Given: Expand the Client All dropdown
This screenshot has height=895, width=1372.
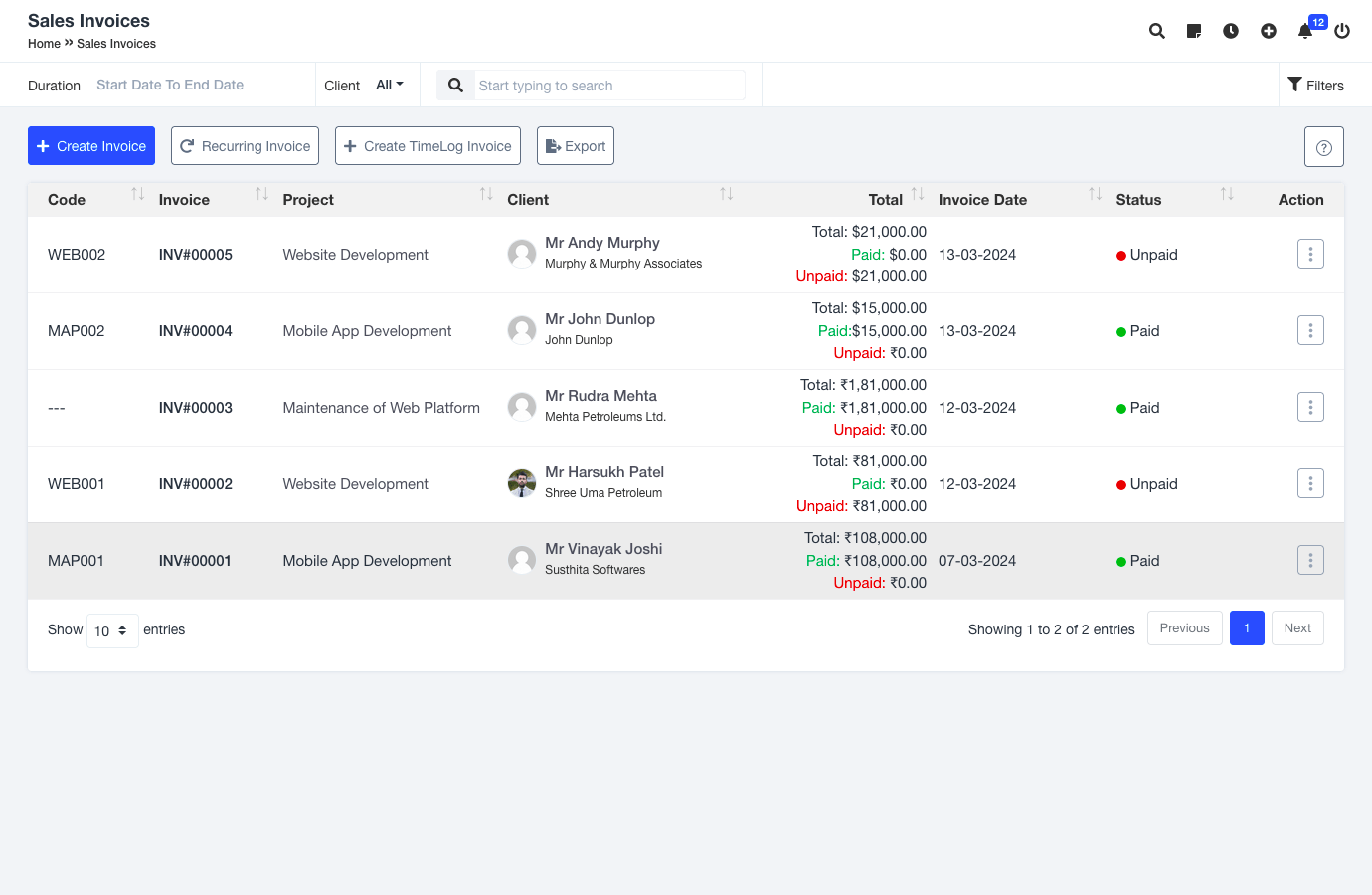Looking at the screenshot, I should pyautogui.click(x=390, y=86).
